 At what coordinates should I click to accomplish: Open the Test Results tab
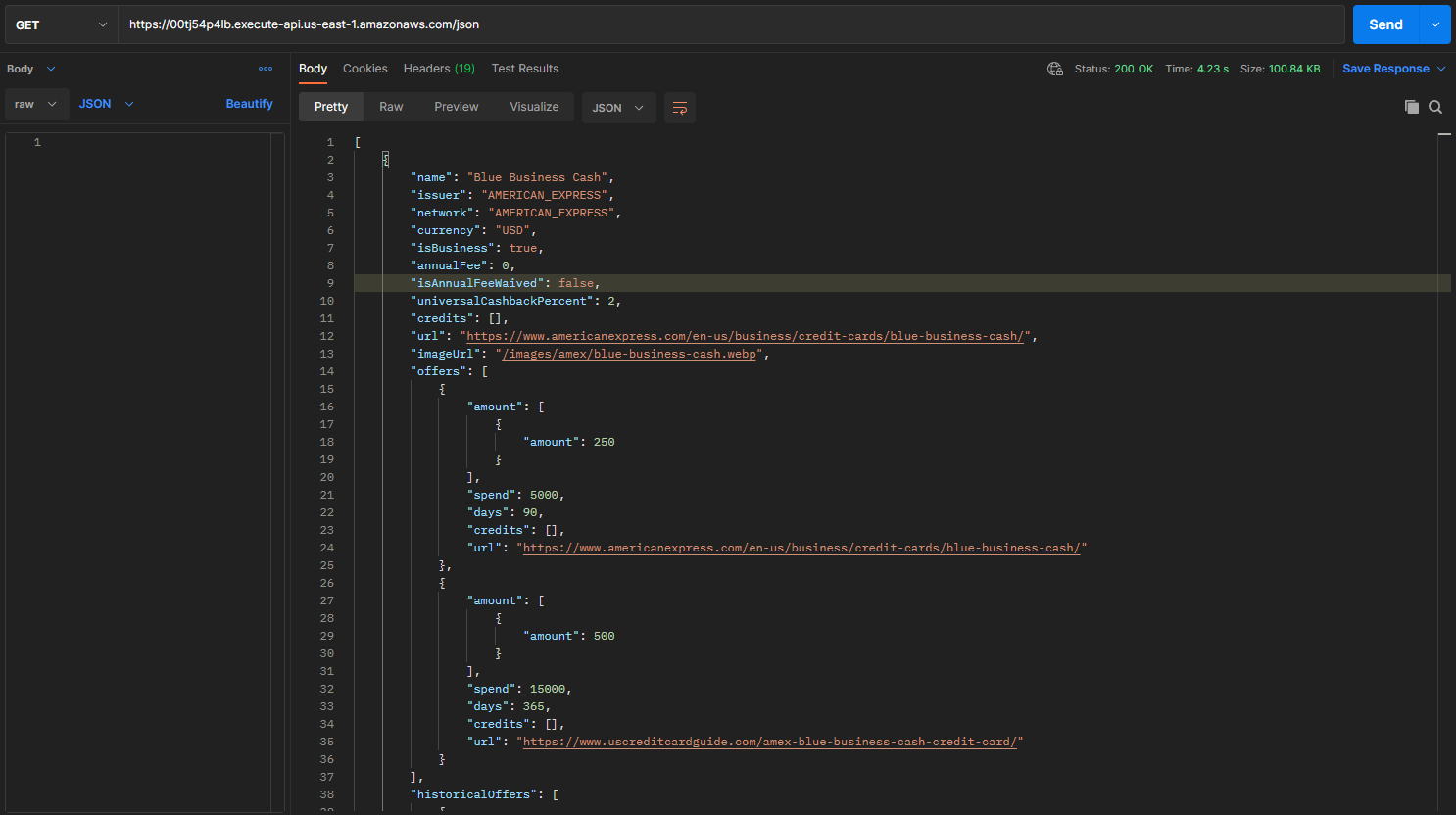pos(525,69)
